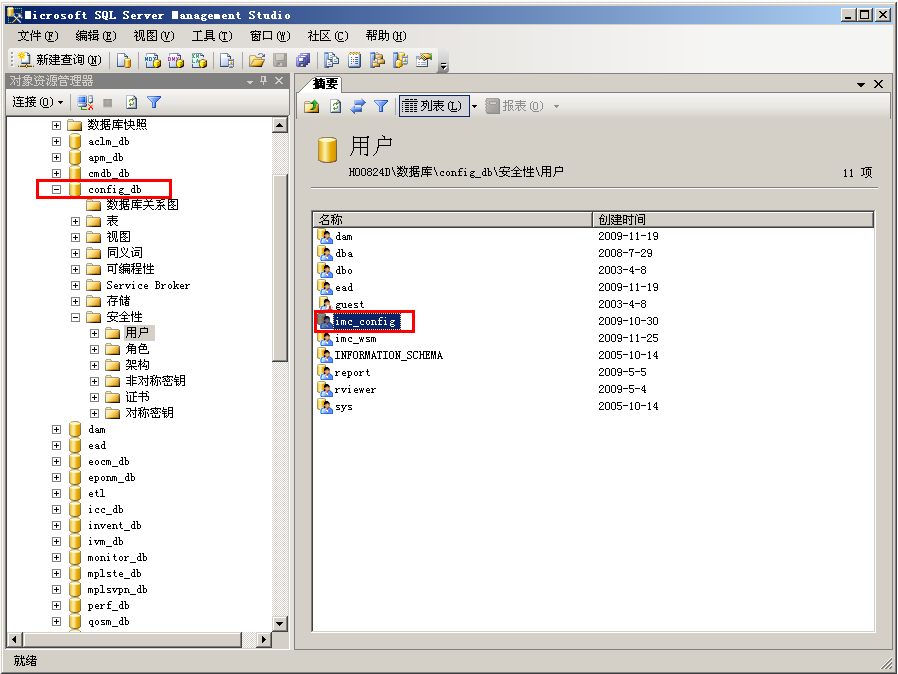This screenshot has height=674, width=898.
Task: Expand the cmdb_db database node
Action: click(x=56, y=173)
